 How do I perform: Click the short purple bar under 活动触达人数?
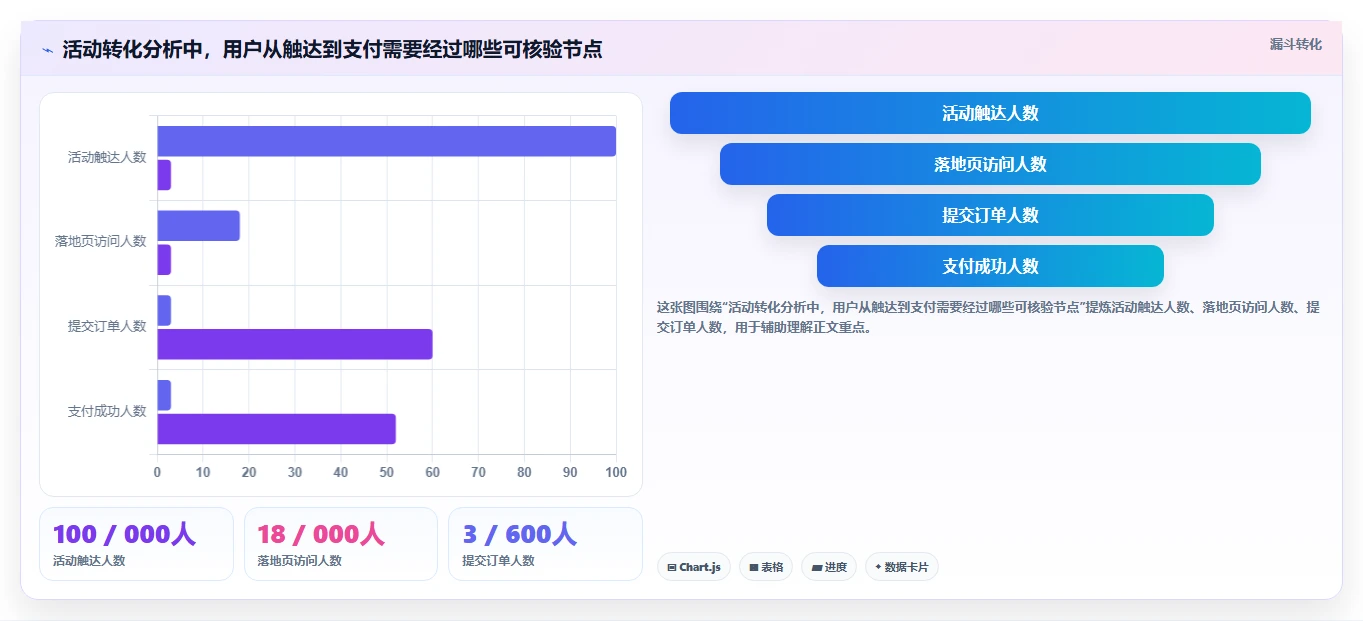[x=164, y=175]
